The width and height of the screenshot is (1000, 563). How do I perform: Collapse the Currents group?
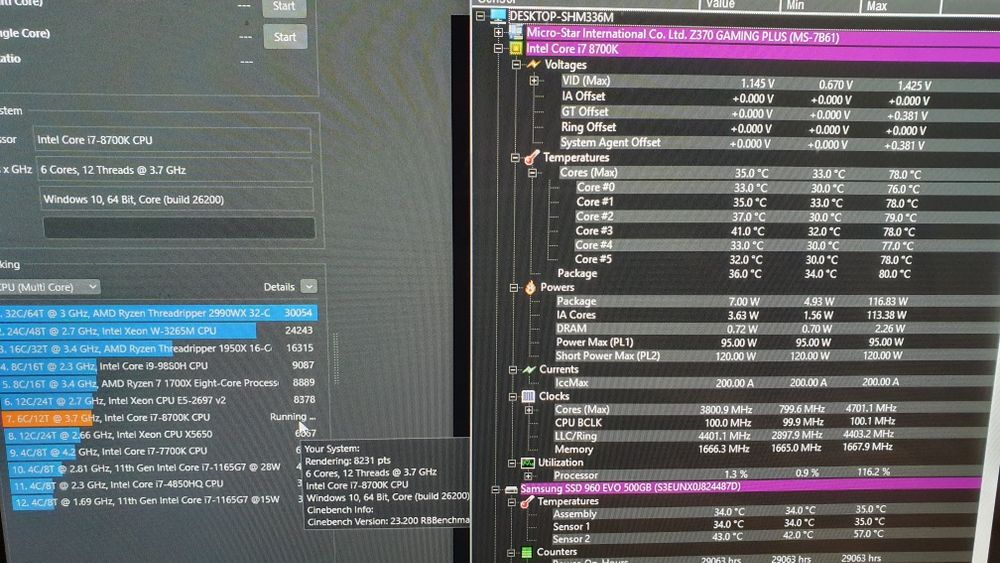pos(513,370)
